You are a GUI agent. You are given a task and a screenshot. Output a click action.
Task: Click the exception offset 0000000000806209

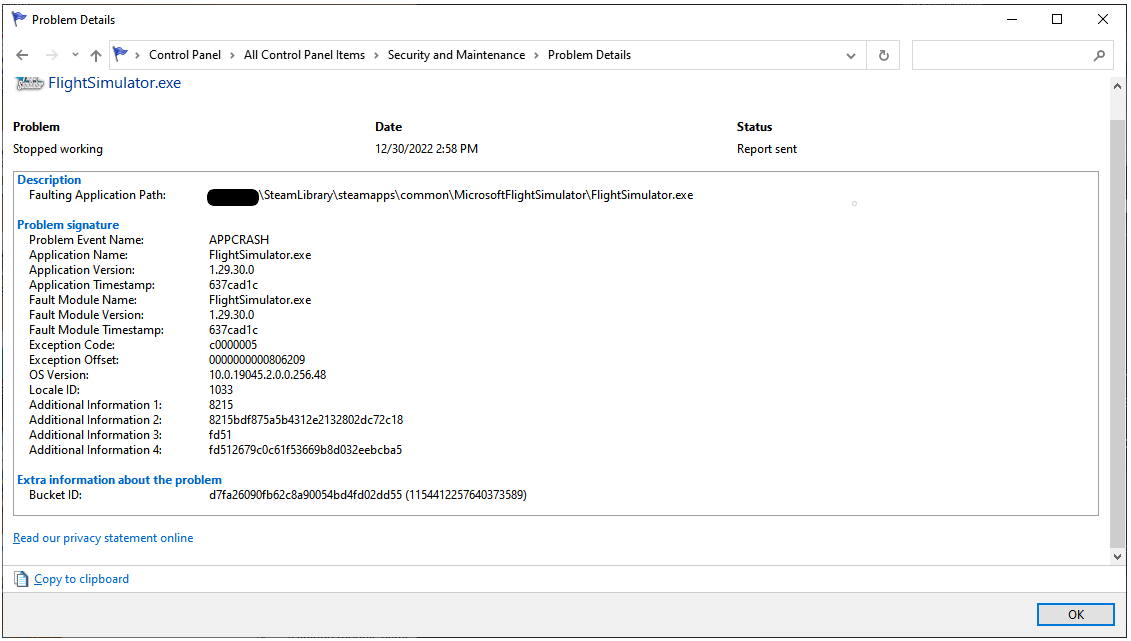pyautogui.click(x=257, y=360)
